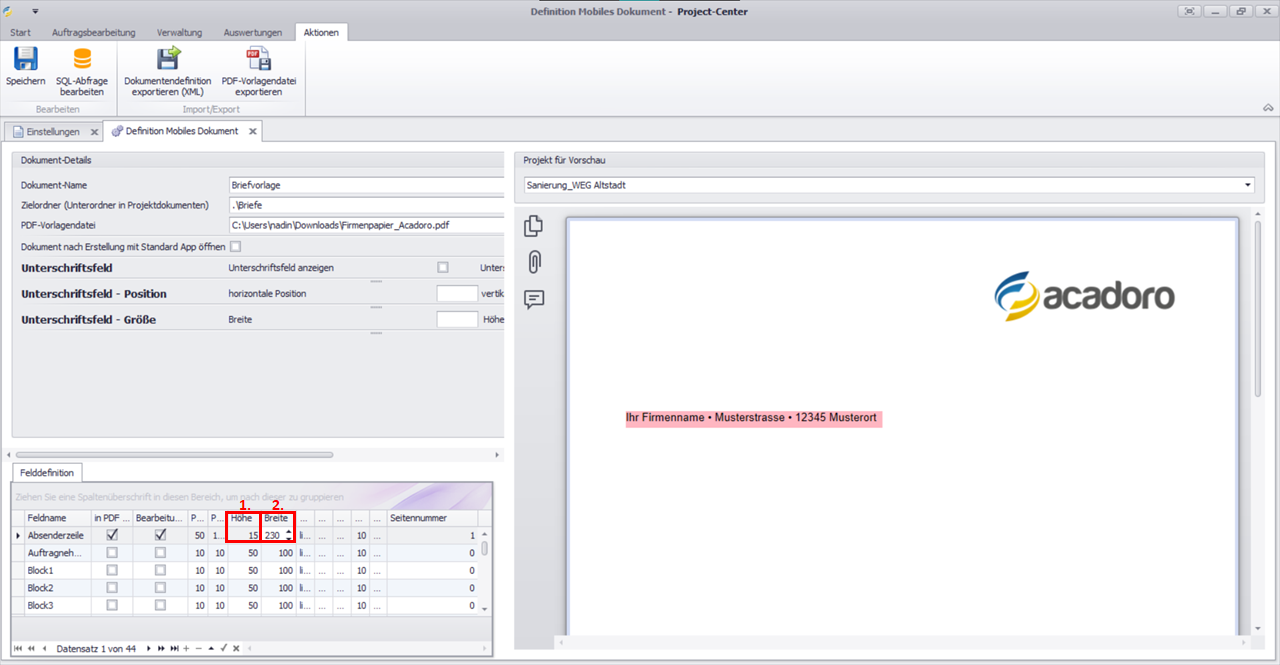This screenshot has height=665, width=1280.
Task: Open the quick access toolbar dropdown arrow
Action: coord(35,11)
